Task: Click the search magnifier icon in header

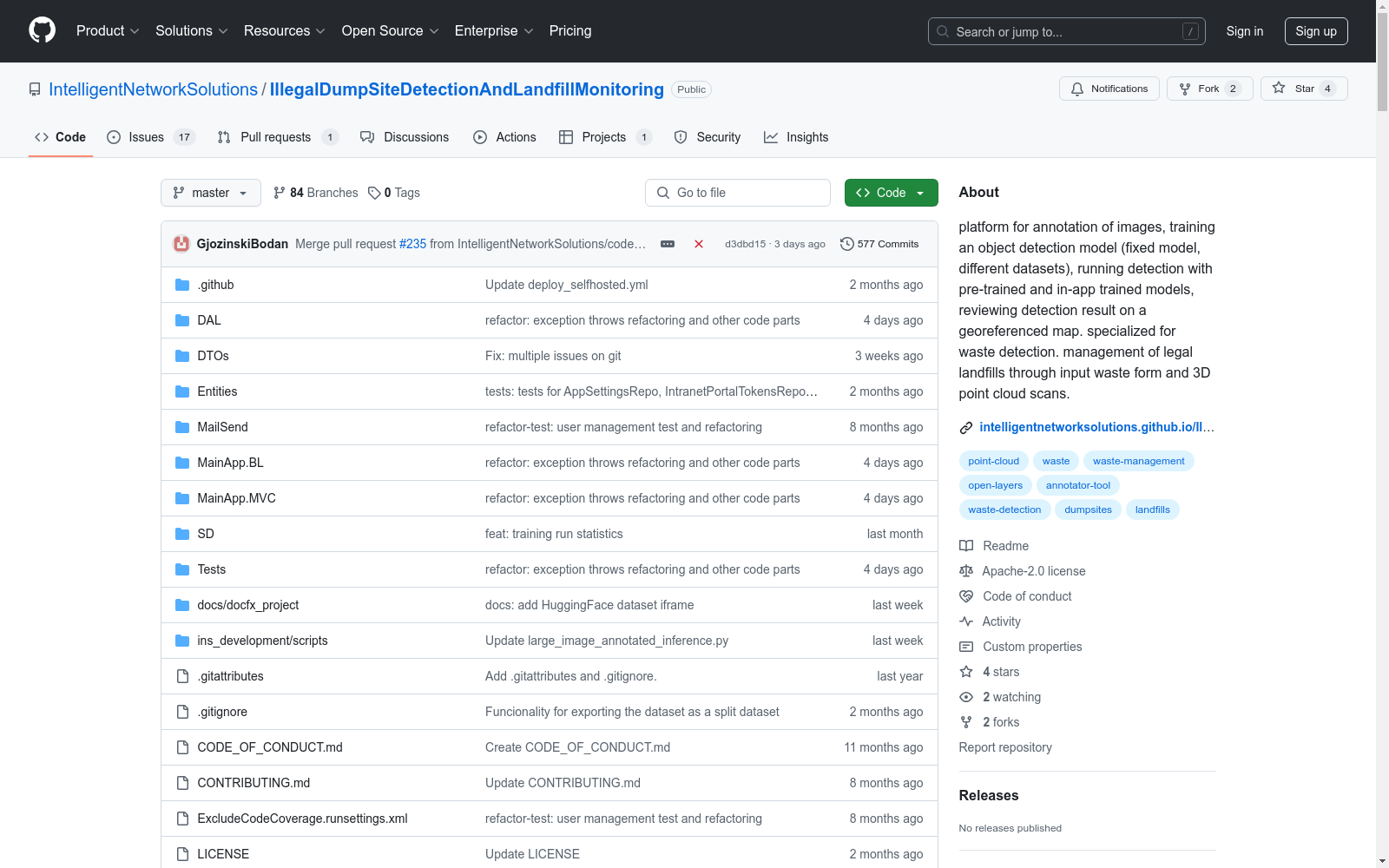Action: (x=943, y=31)
